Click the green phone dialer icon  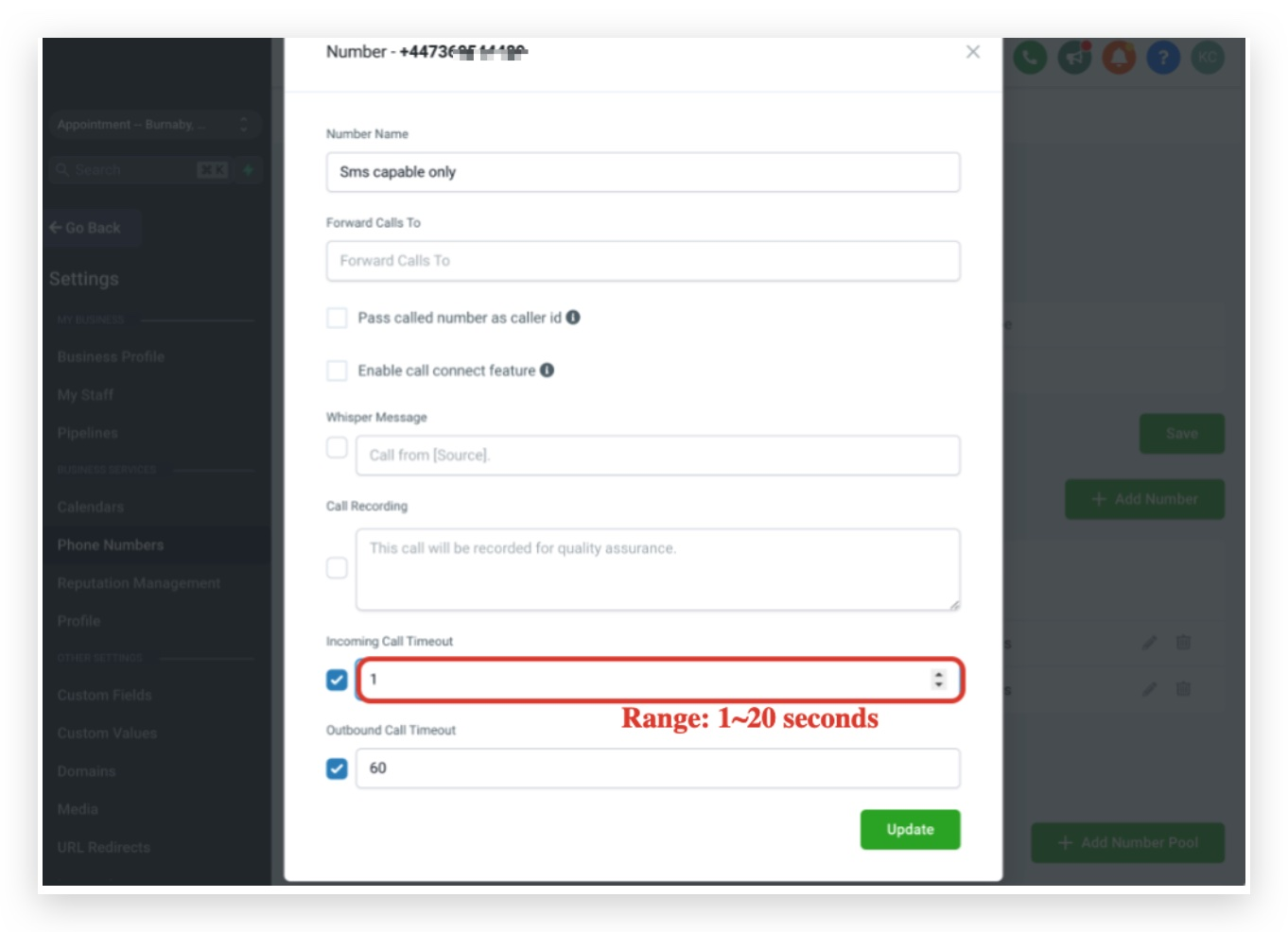[x=1030, y=58]
